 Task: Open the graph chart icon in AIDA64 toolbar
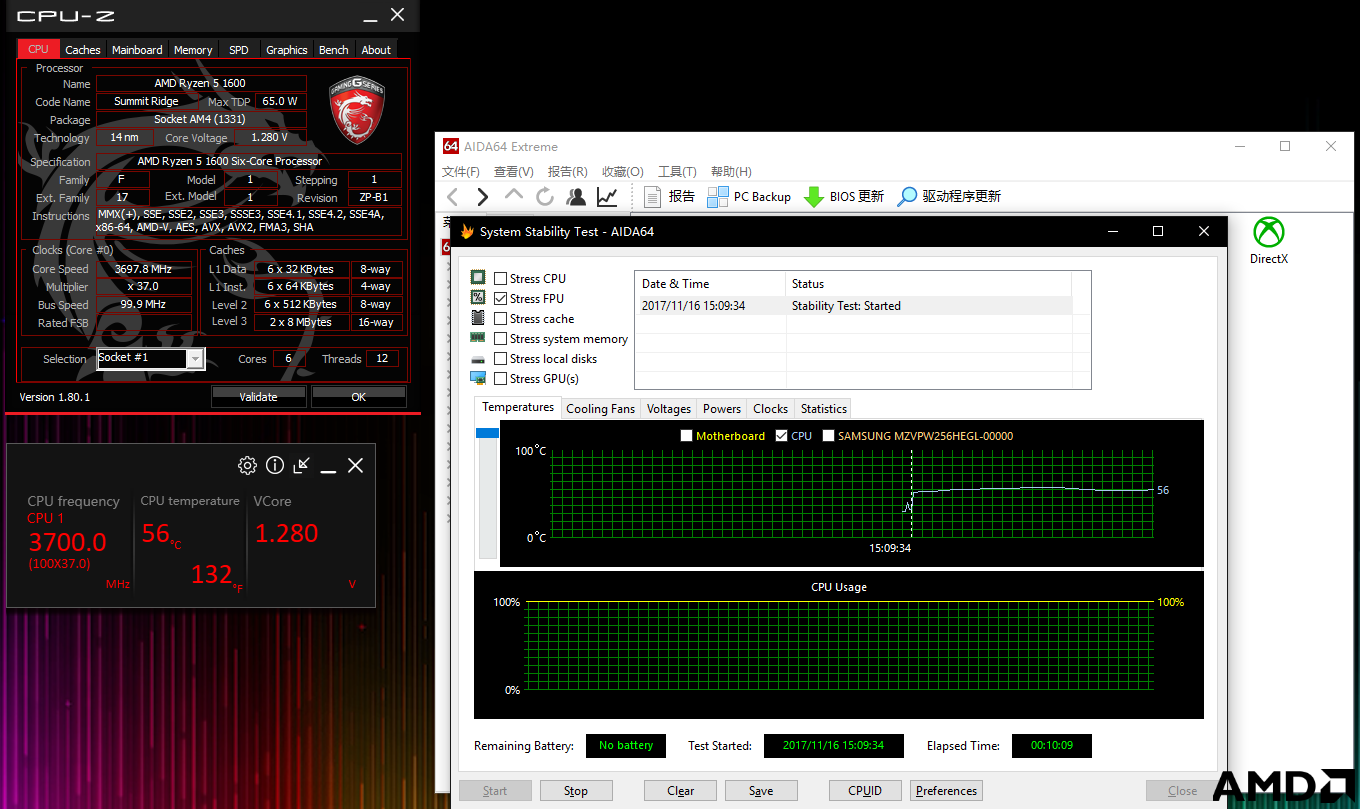coord(607,197)
